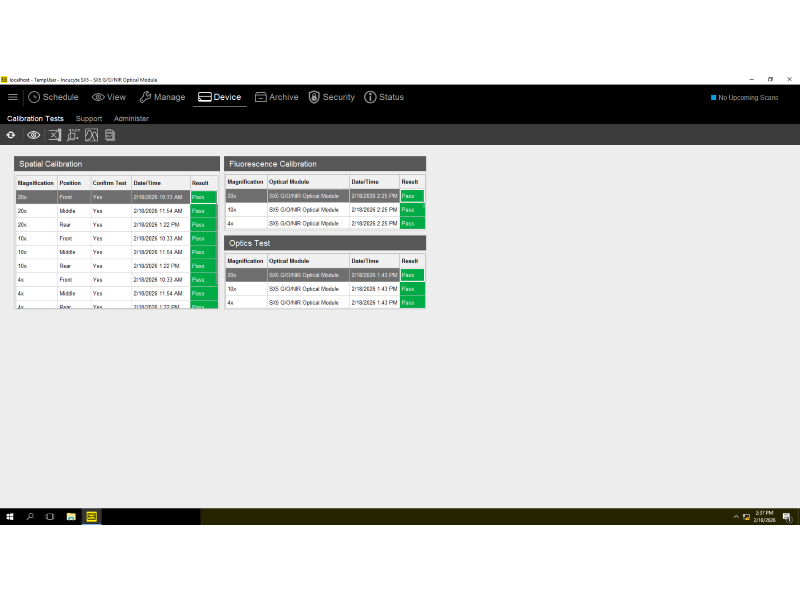
Task: Go to the Archive tab
Action: click(276, 97)
